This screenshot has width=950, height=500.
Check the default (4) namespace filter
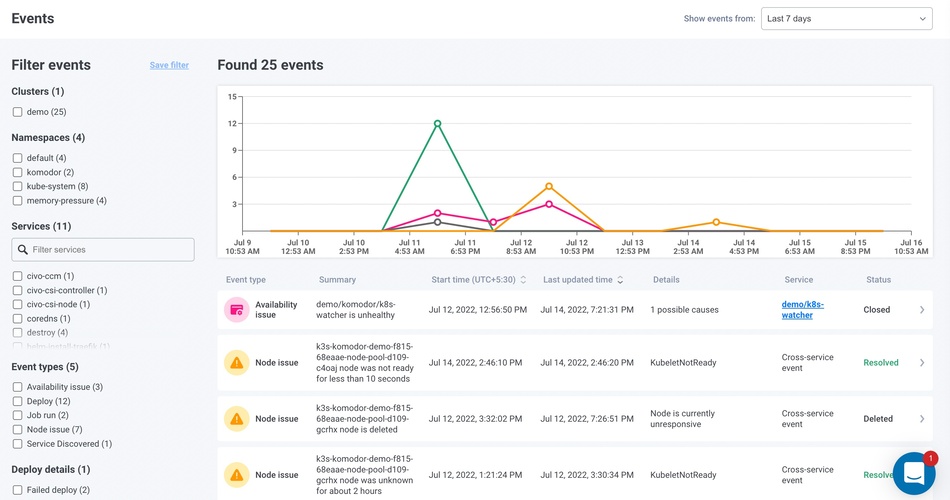(x=18, y=158)
